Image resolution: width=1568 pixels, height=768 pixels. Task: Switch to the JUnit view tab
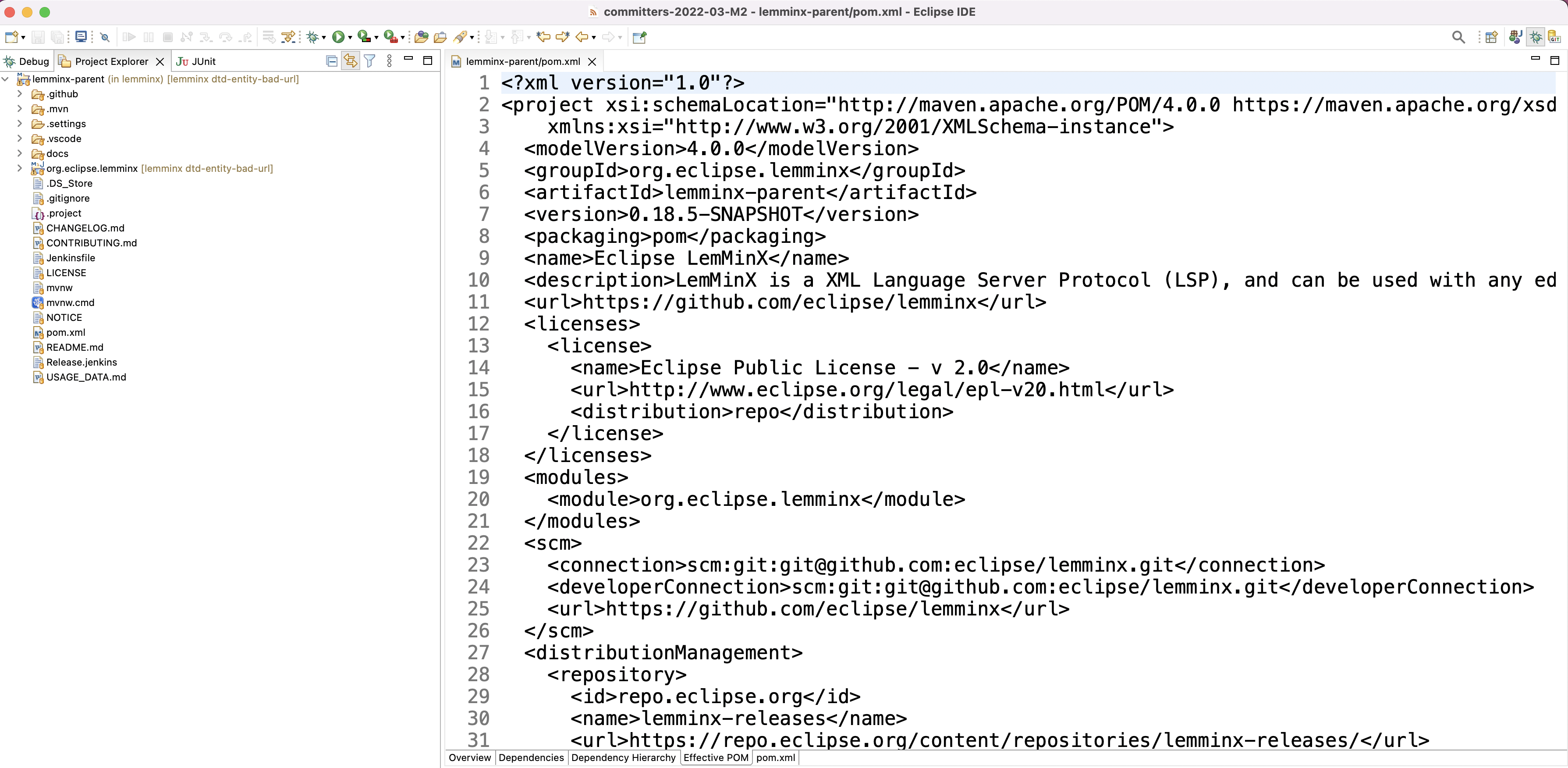coord(196,61)
